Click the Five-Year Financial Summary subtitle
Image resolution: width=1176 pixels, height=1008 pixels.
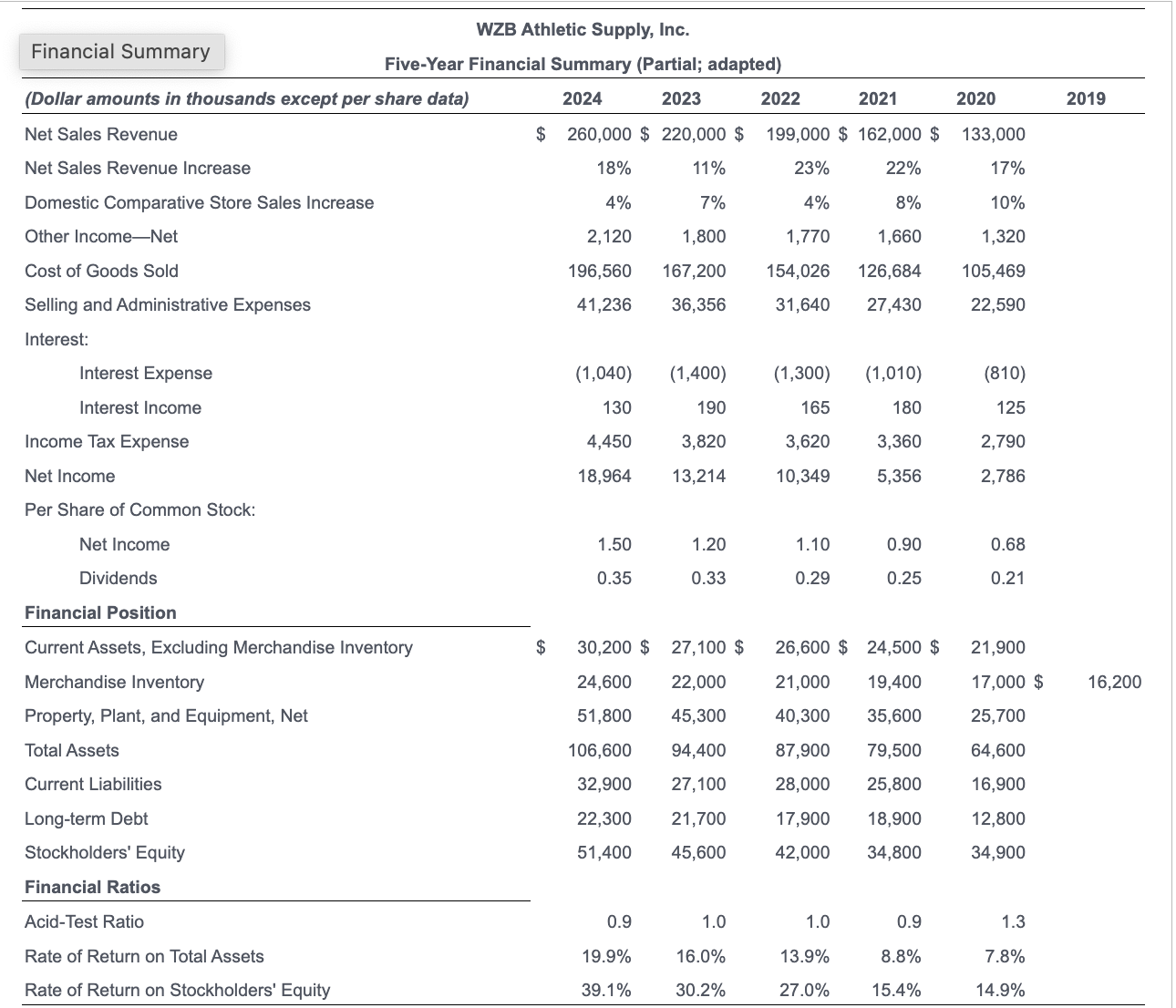pos(583,64)
